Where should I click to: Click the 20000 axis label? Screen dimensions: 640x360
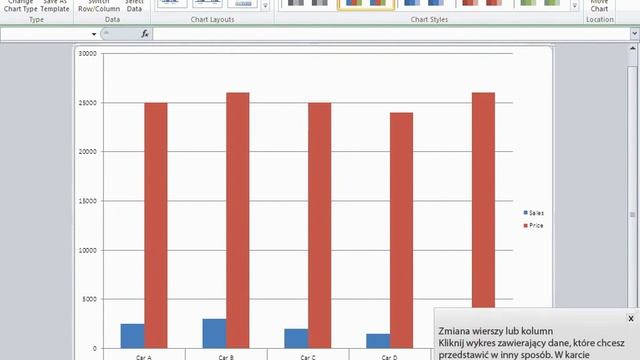(88, 151)
